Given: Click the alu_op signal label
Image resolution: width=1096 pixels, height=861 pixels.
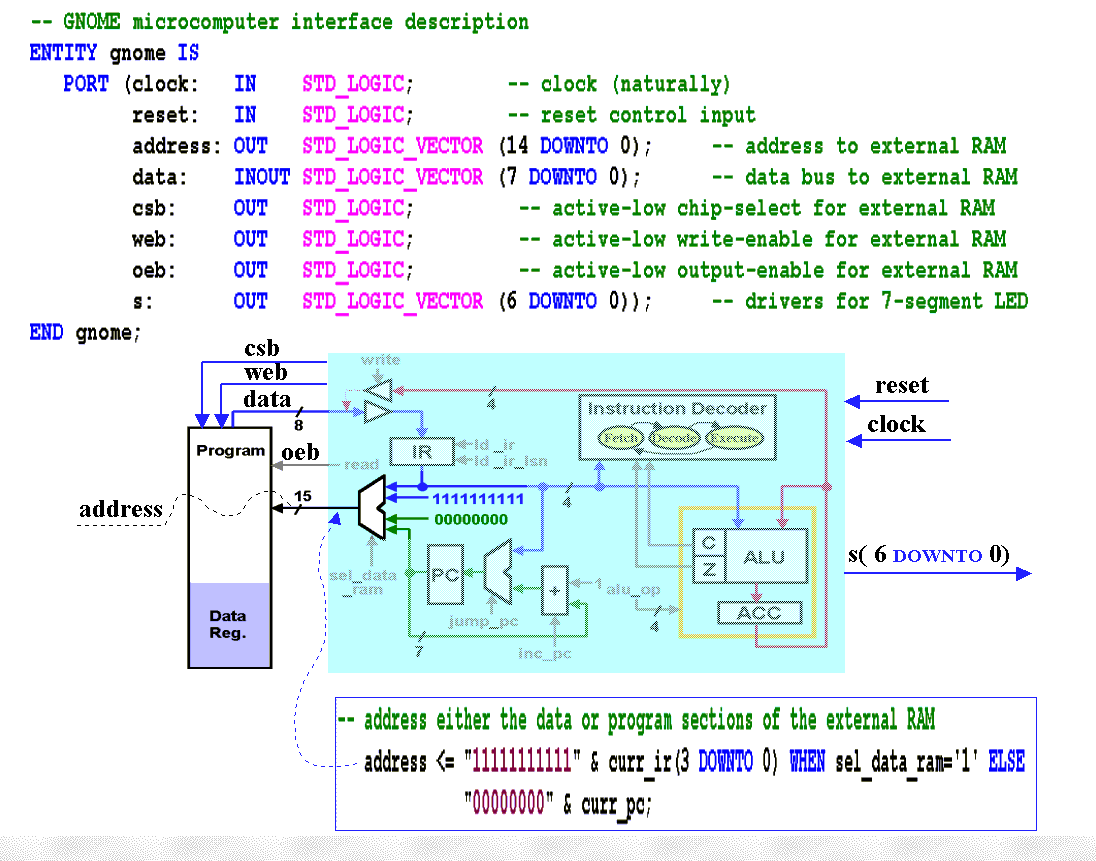Looking at the screenshot, I should point(633,589).
